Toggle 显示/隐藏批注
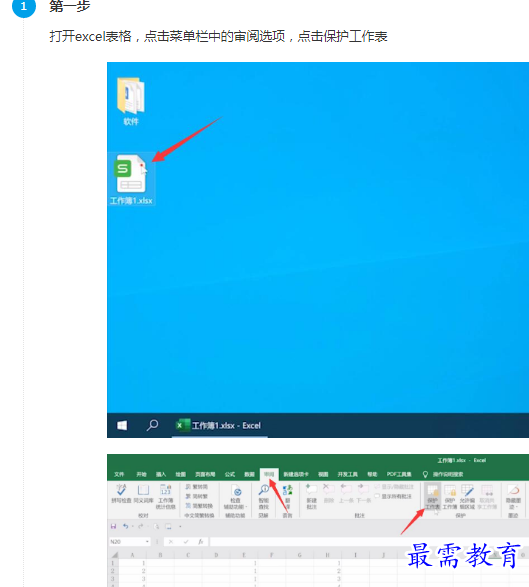Screen dimensions: 529x587 [x=394, y=487]
